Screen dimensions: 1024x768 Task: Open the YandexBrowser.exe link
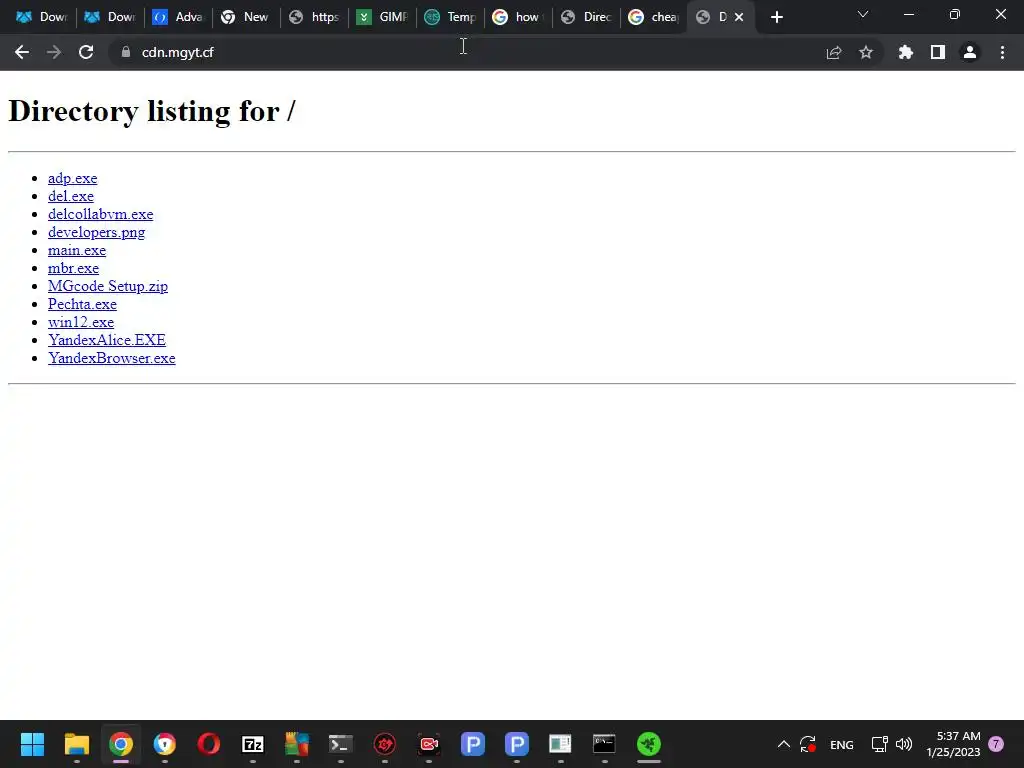point(112,358)
